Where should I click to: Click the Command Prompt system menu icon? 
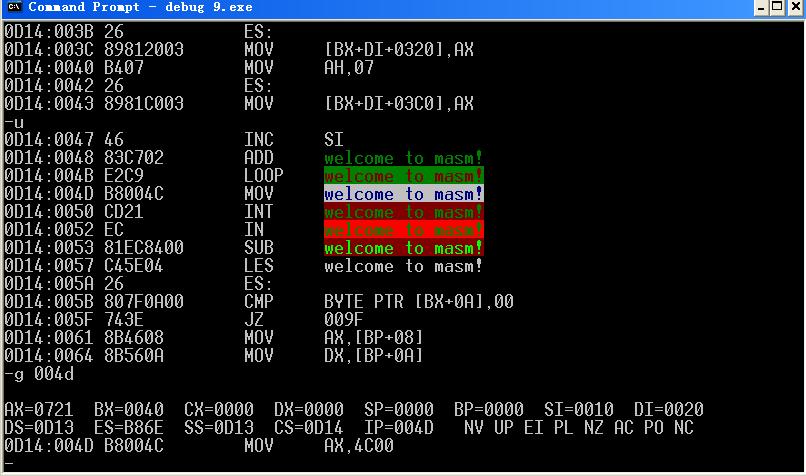pyautogui.click(x=14, y=7)
